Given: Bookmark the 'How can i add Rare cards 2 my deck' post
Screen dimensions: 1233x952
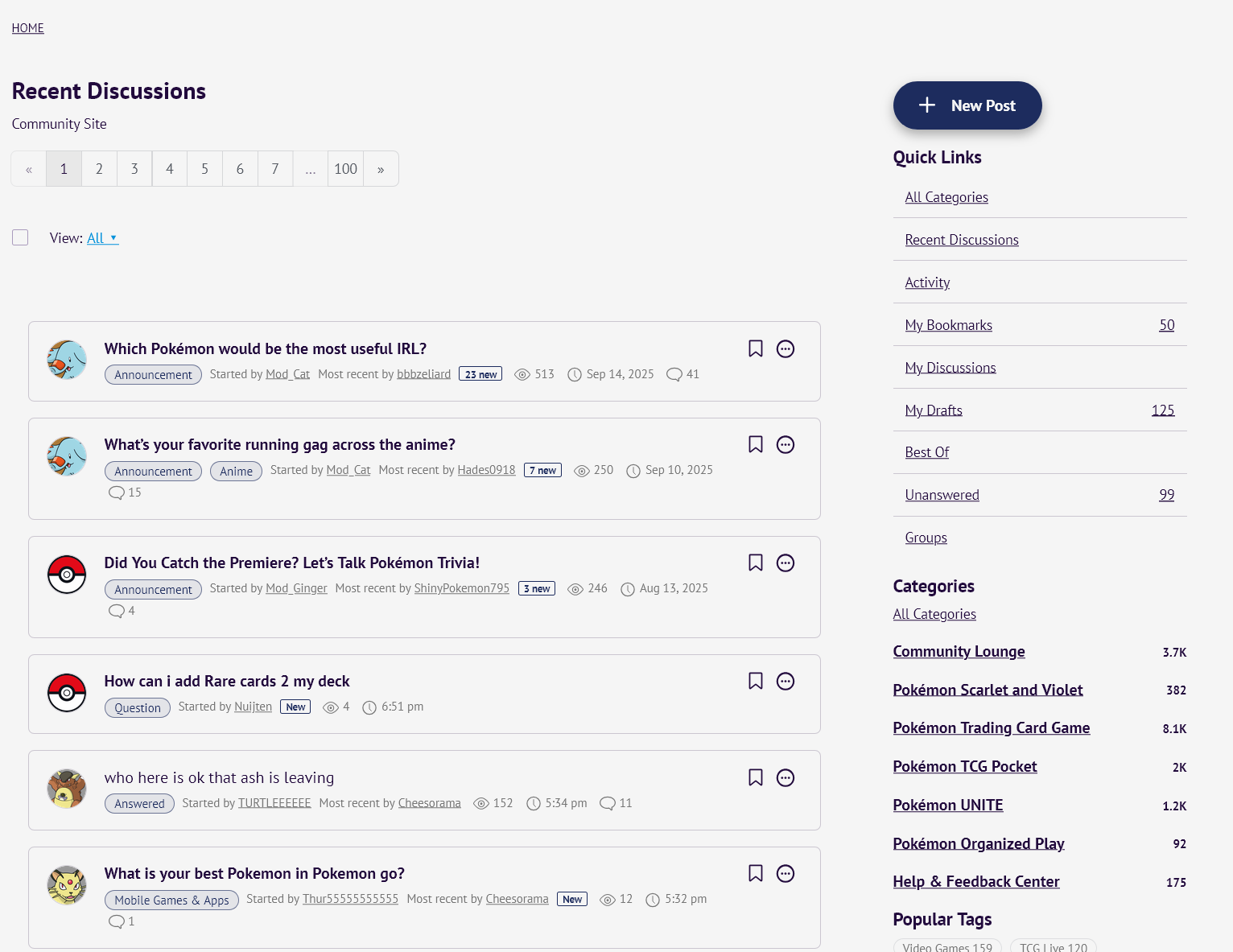Looking at the screenshot, I should [x=756, y=681].
